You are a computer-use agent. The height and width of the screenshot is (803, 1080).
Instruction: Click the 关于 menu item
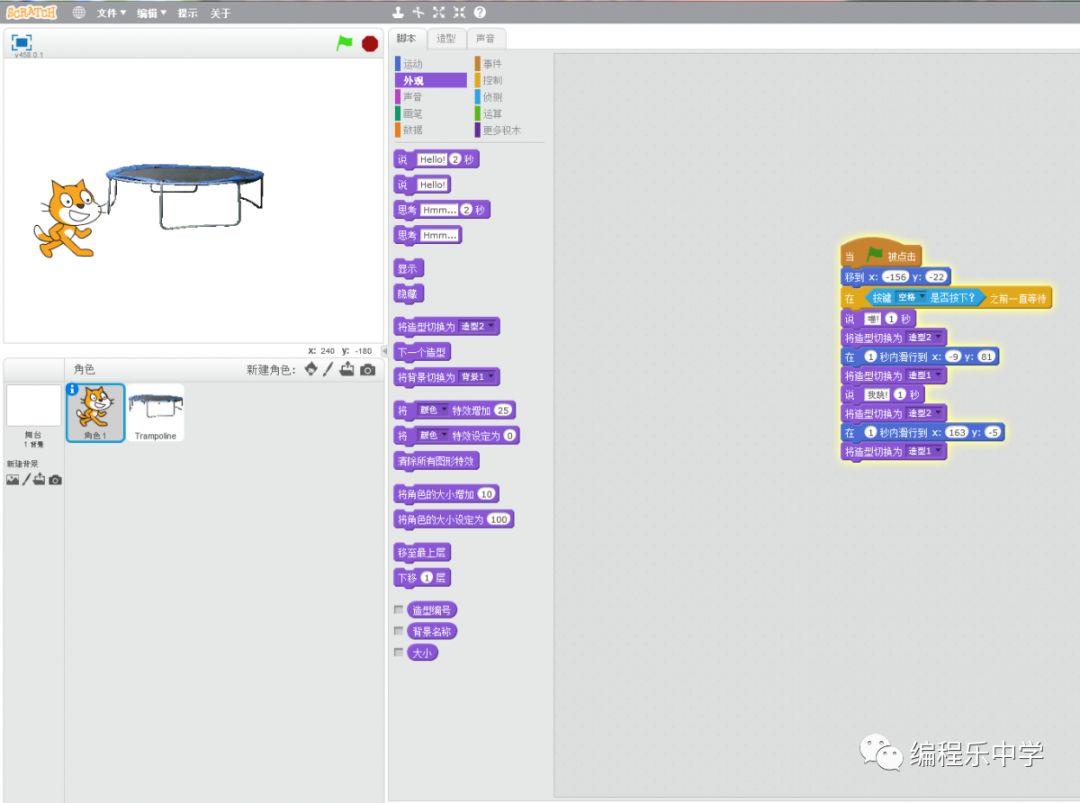[220, 13]
